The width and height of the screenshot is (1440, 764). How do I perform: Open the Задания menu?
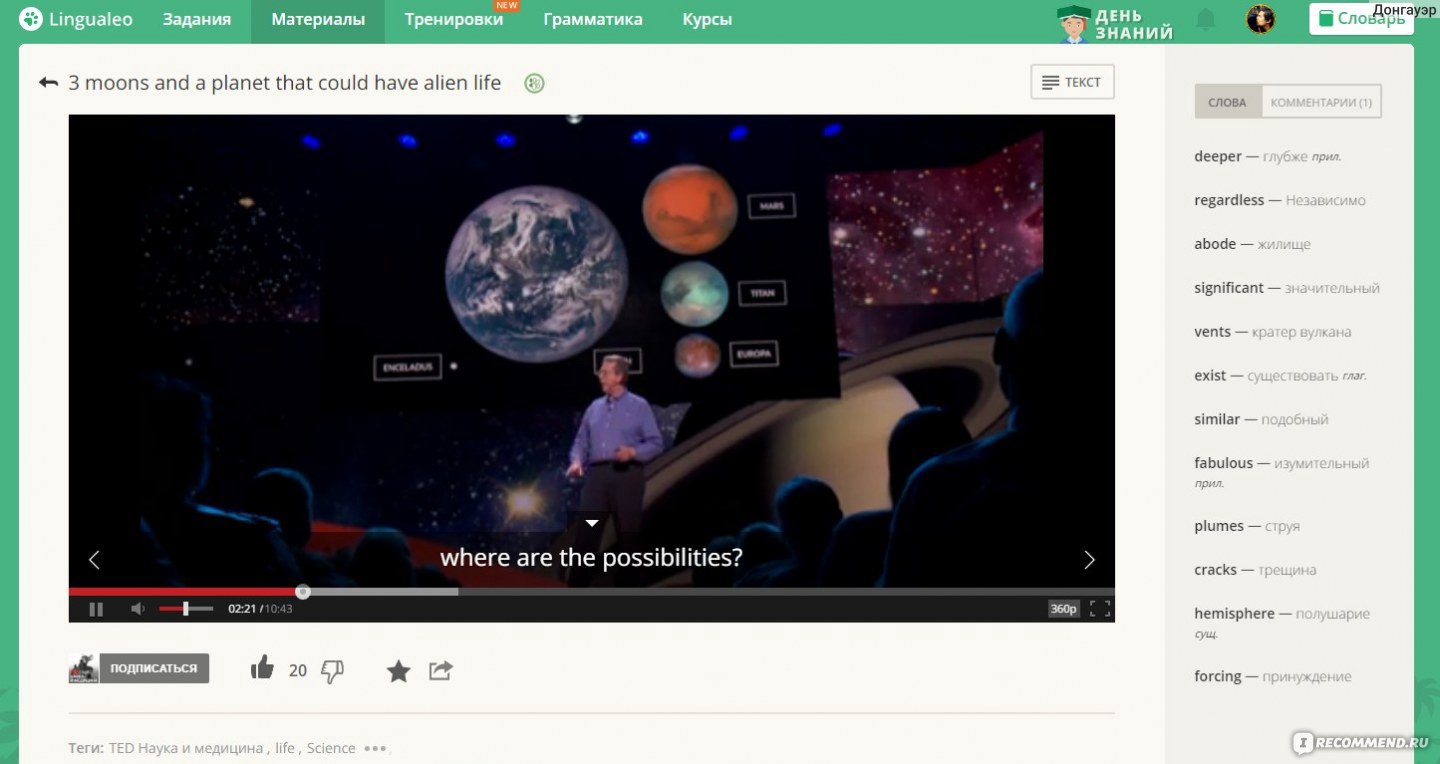197,19
